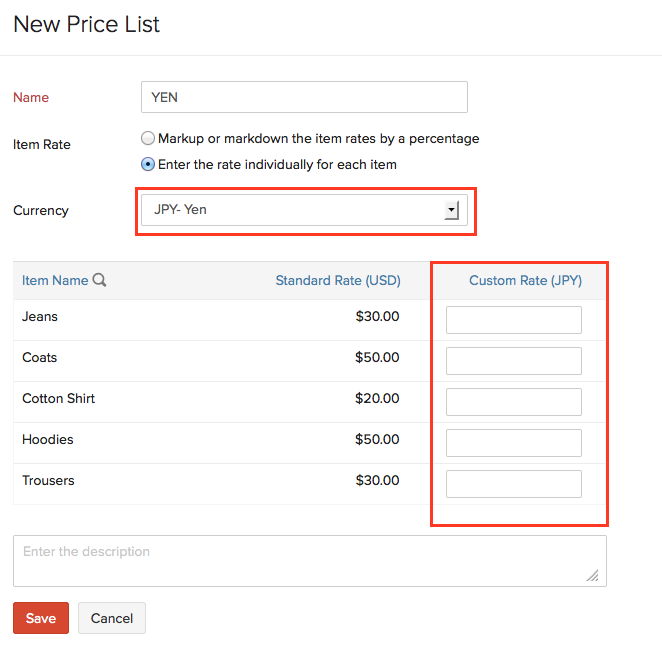Select the markup or markdown percentage option

tap(148, 139)
